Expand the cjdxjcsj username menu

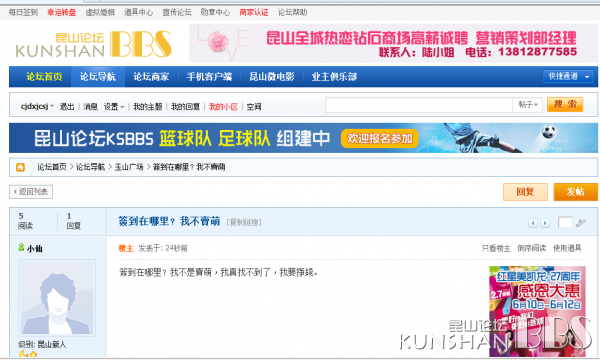pyautogui.click(x=37, y=106)
